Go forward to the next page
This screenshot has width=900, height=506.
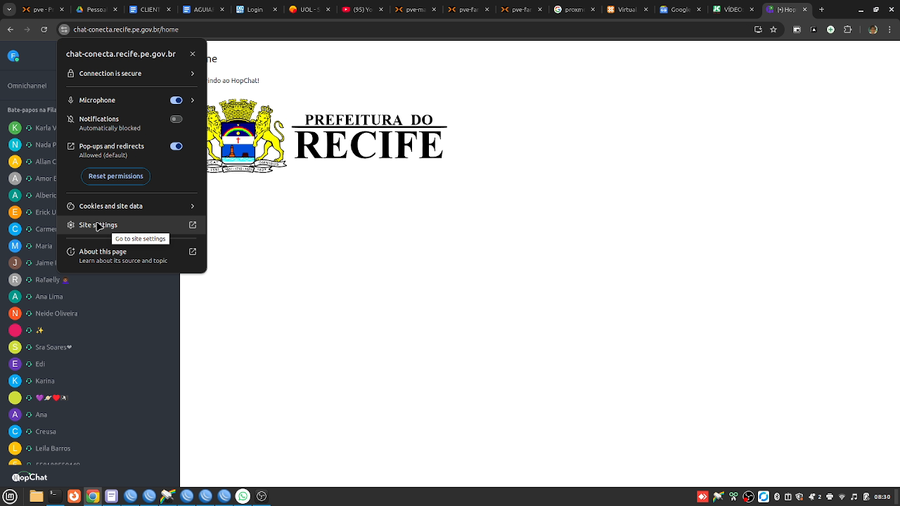pyautogui.click(x=27, y=29)
